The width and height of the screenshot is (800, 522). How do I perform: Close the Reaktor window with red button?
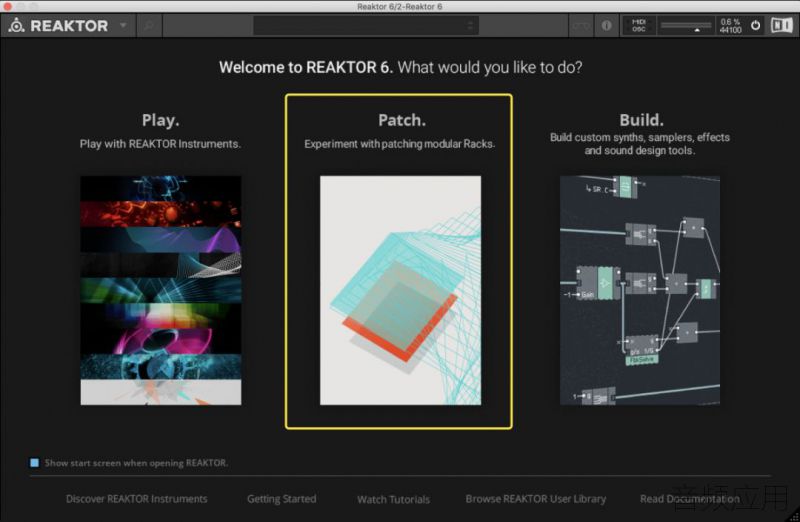[7, 6]
